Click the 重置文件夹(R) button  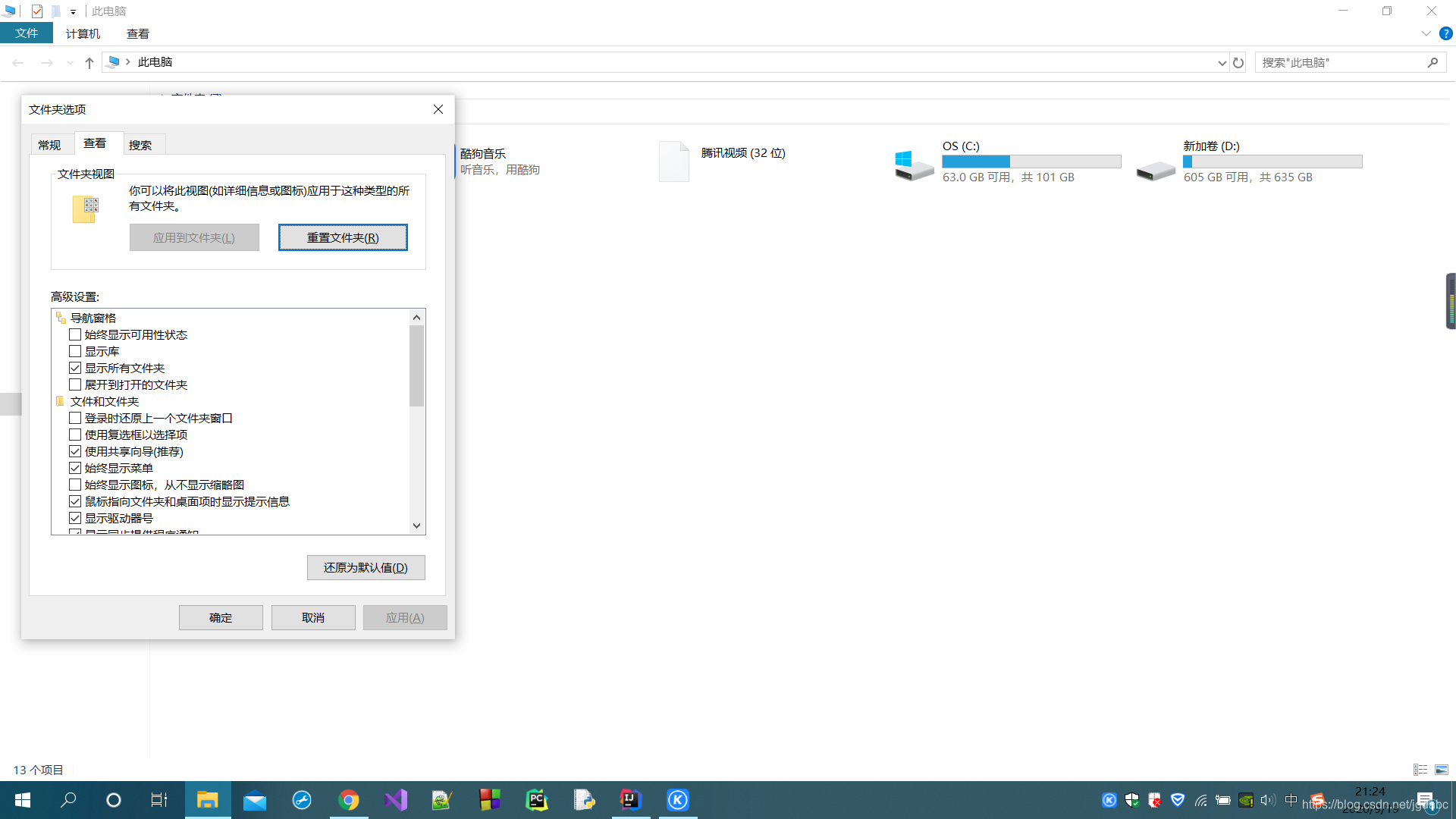[x=343, y=237]
